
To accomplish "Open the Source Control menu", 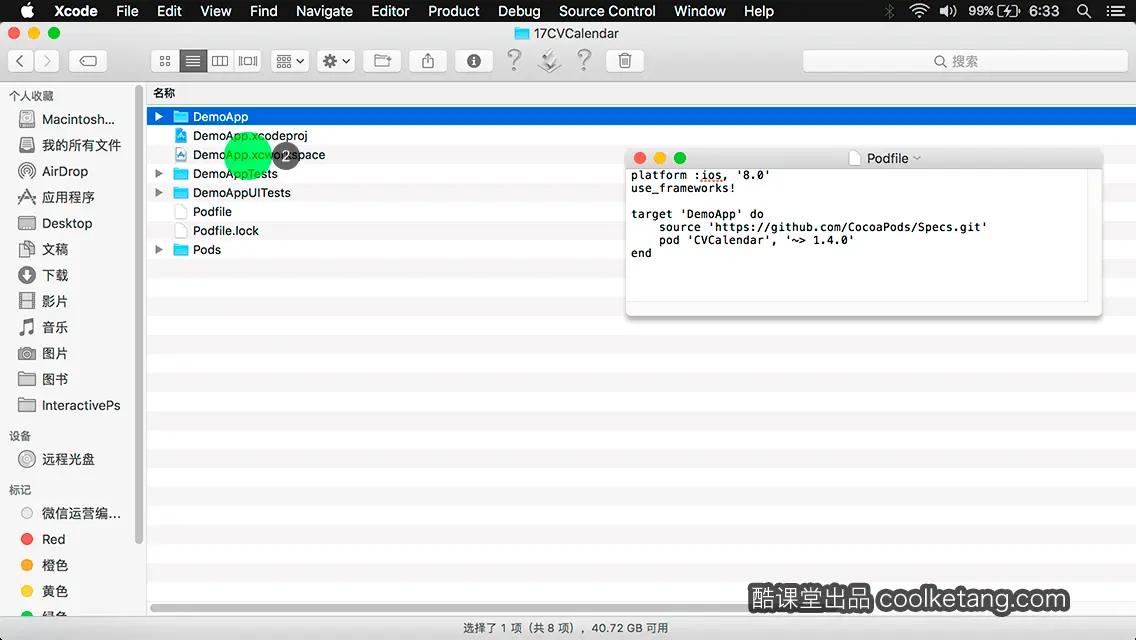I will point(607,11).
